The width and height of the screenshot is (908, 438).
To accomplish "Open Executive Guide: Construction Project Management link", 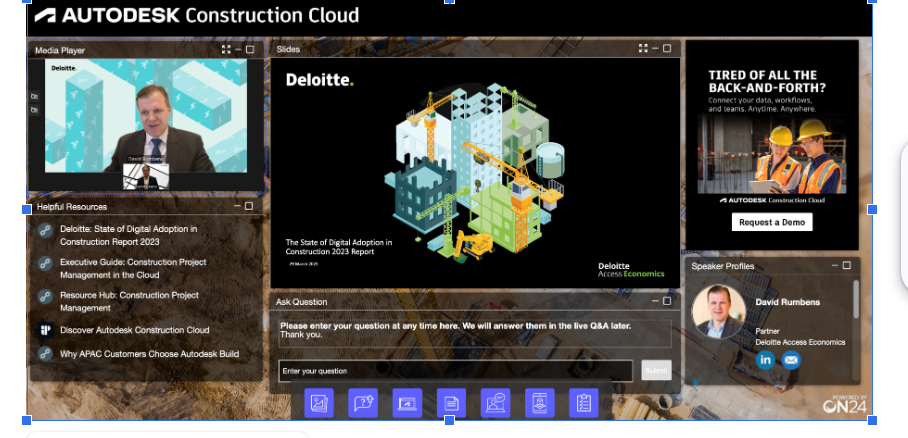I will [133, 268].
